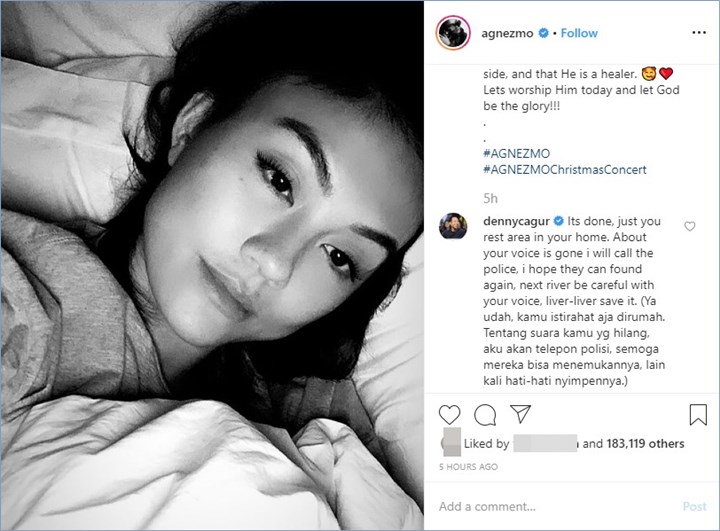Open the #AGNEZMO hashtag
Image resolution: width=720 pixels, height=531 pixels.
[516, 153]
